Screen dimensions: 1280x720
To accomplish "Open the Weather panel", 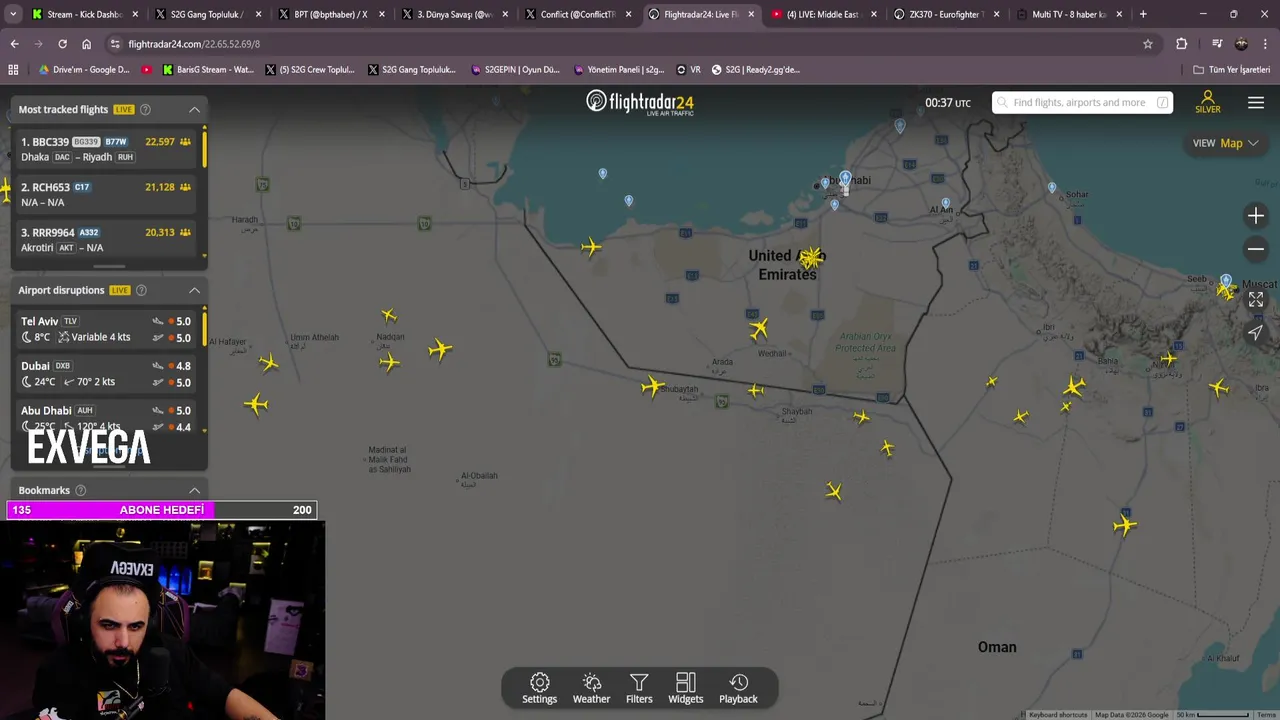I will [591, 688].
